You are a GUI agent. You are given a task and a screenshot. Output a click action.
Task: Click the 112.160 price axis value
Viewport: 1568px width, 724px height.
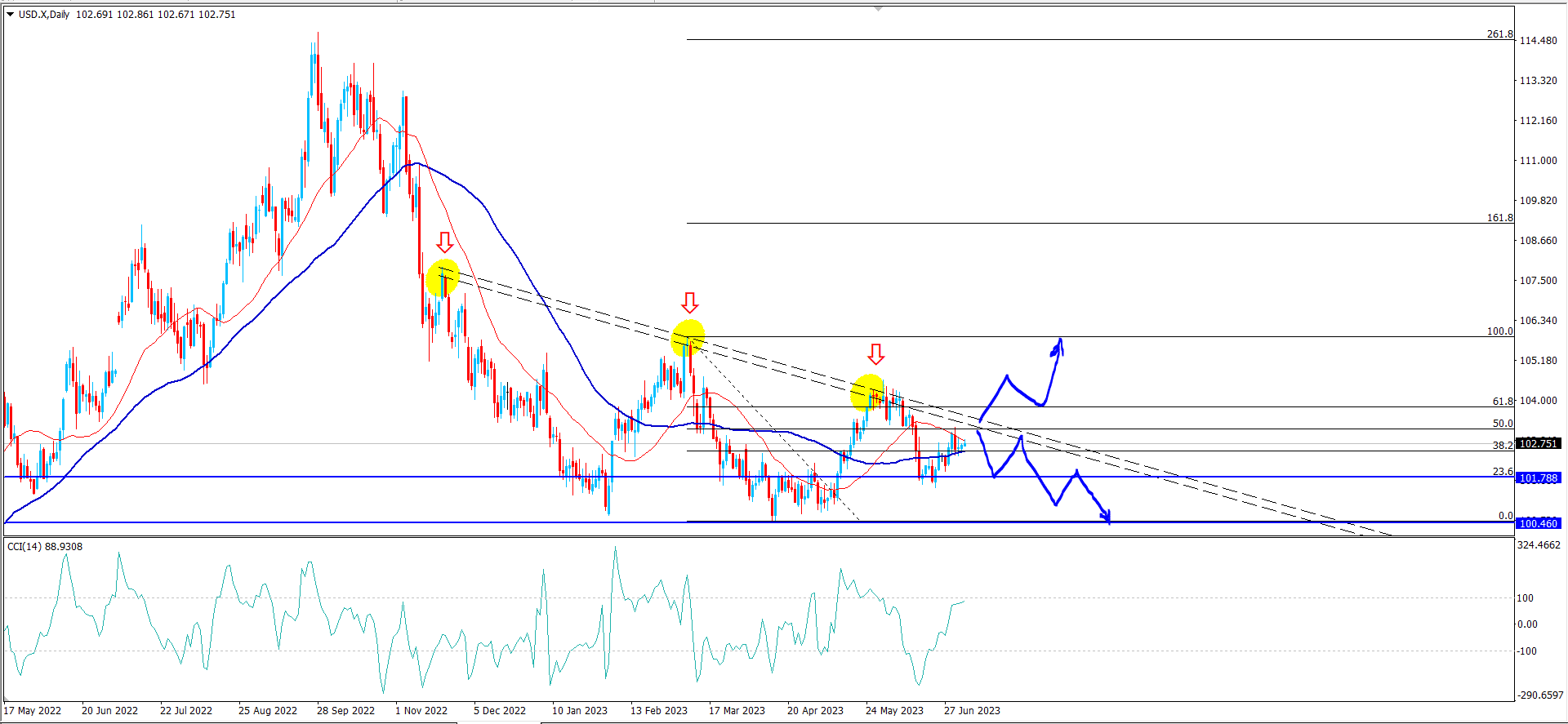tap(1538, 121)
